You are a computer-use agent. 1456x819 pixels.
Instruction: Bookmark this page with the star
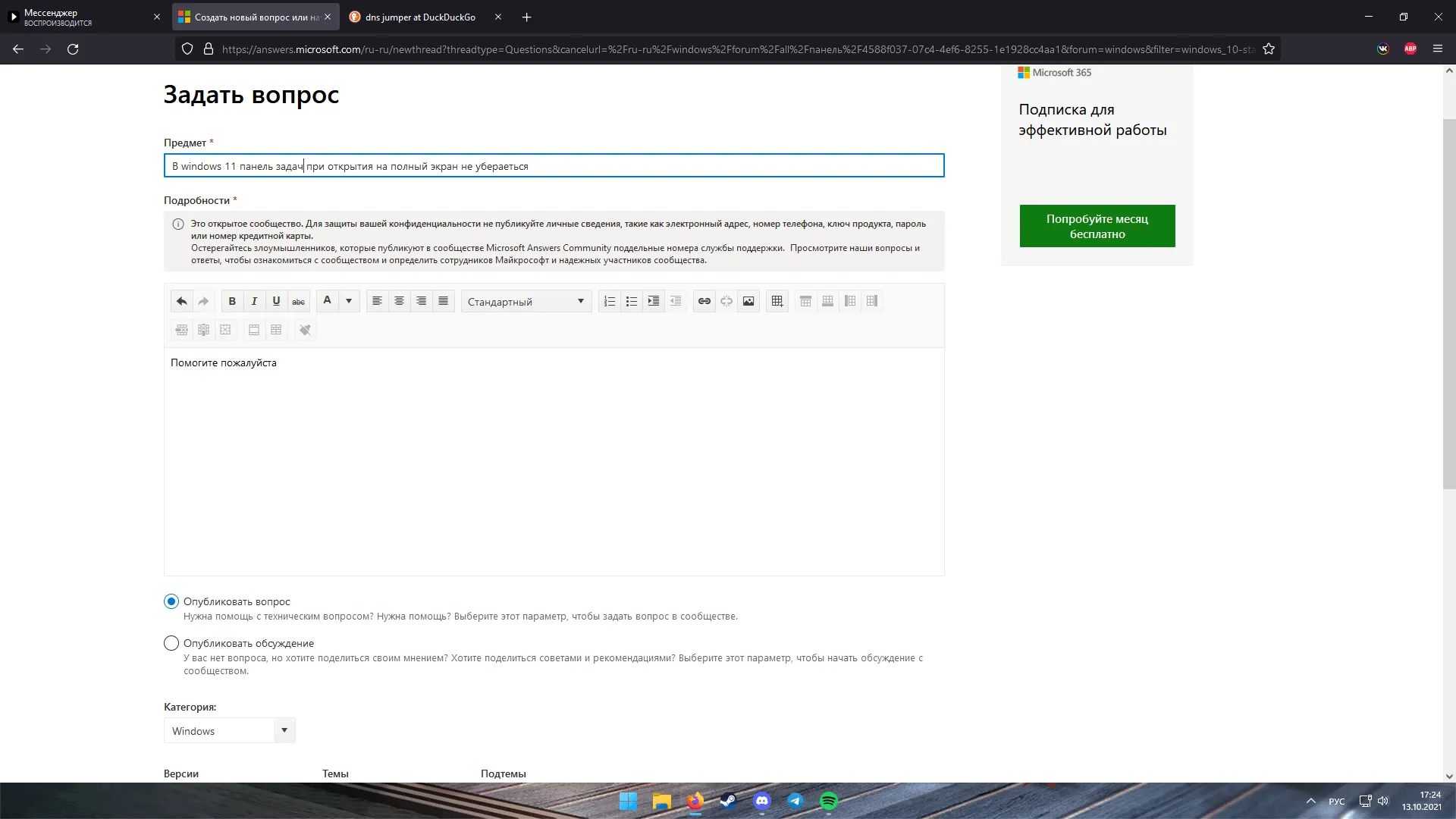pyautogui.click(x=1269, y=49)
